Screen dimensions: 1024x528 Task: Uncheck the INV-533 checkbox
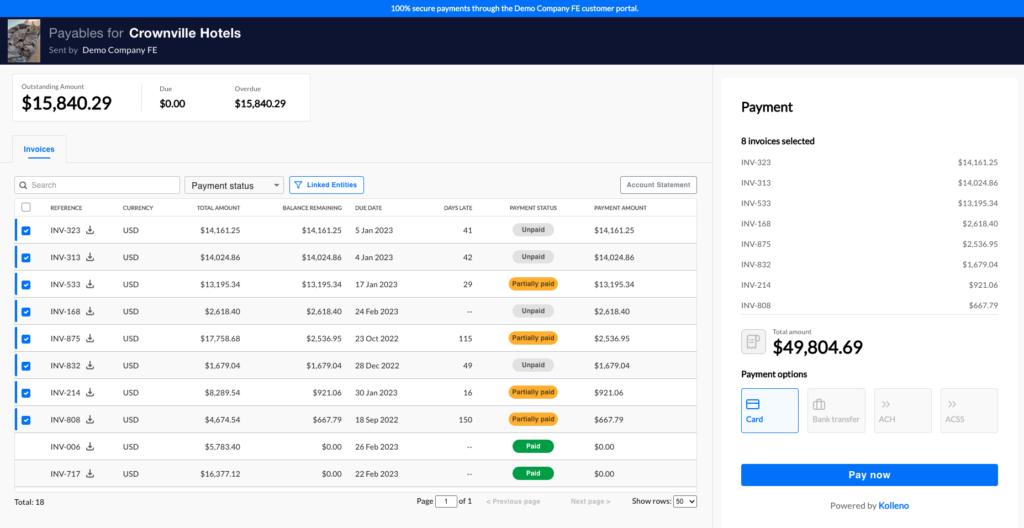pyautogui.click(x=26, y=285)
